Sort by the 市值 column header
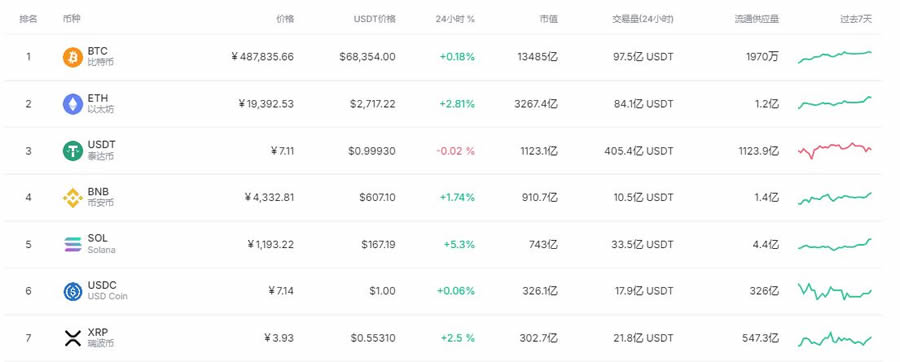This screenshot has width=900, height=362. point(548,19)
